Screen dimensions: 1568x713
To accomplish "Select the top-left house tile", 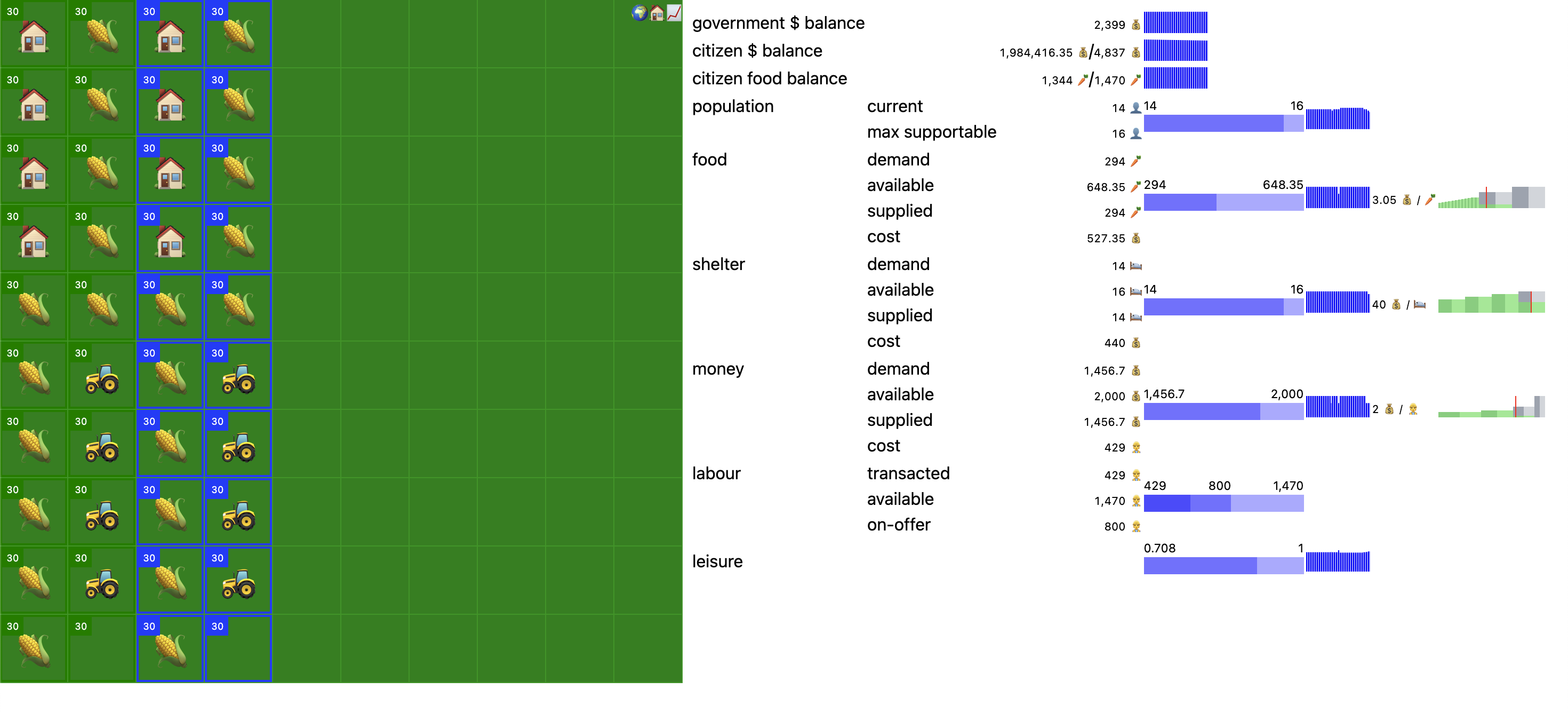I will [x=34, y=34].
